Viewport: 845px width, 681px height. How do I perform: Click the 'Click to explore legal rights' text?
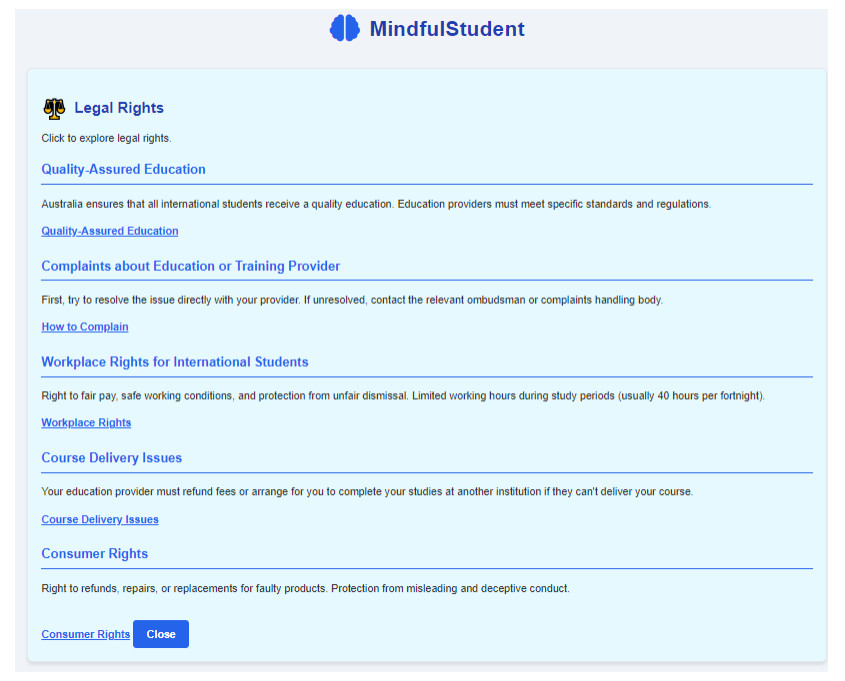pyautogui.click(x=106, y=138)
